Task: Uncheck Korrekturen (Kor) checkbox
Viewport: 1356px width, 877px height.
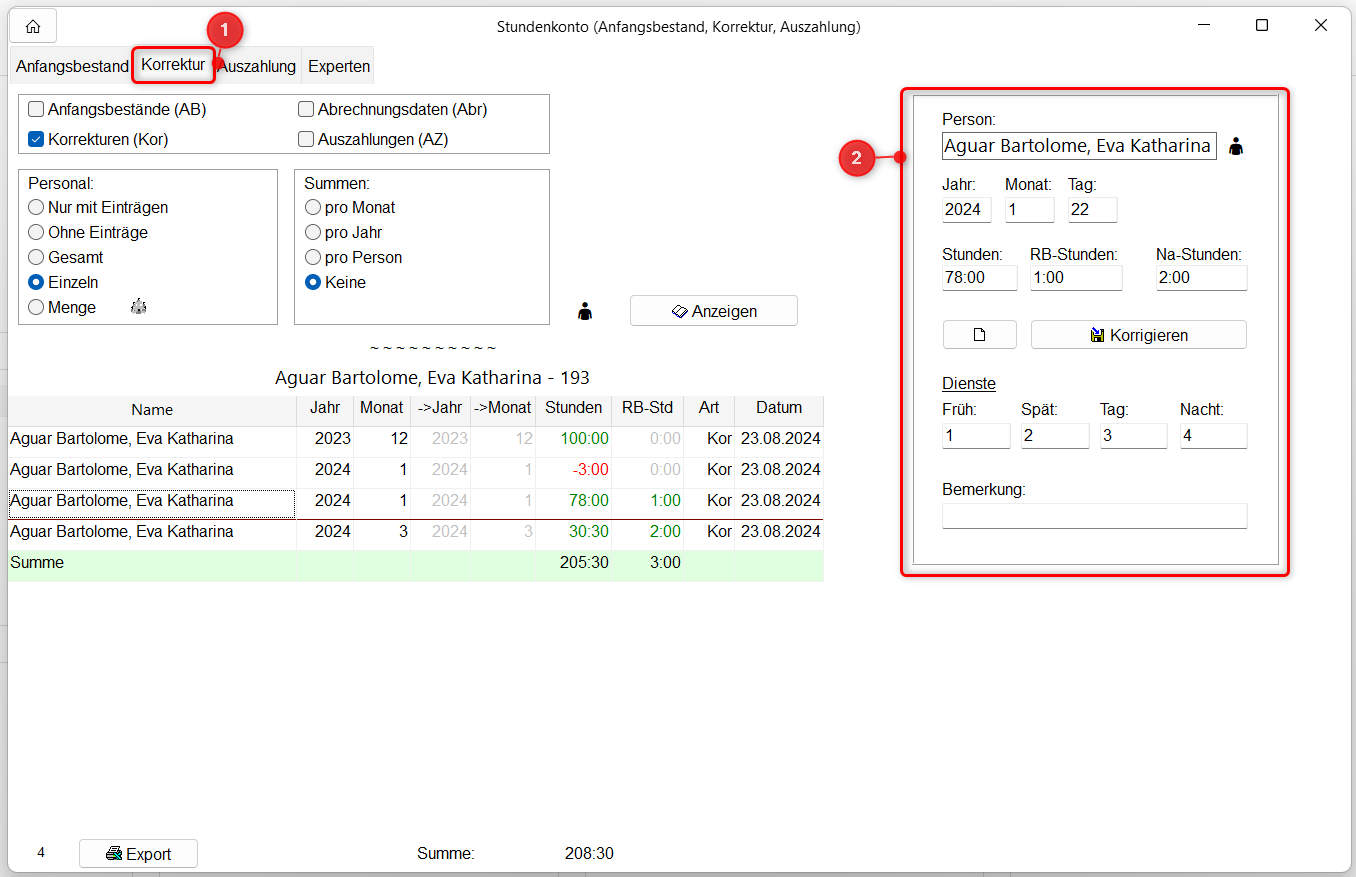Action: 37,140
